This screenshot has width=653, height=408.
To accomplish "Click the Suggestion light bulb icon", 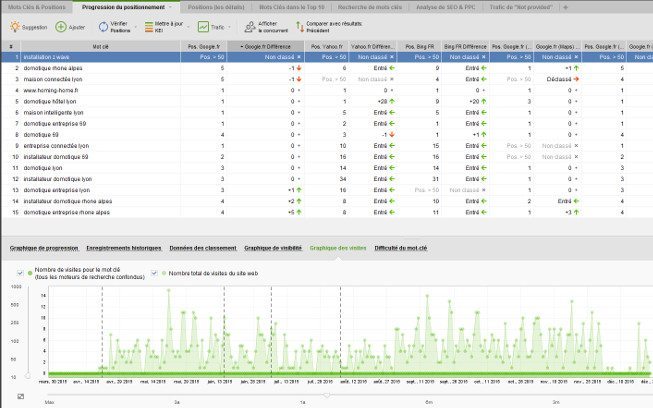I will [x=15, y=27].
